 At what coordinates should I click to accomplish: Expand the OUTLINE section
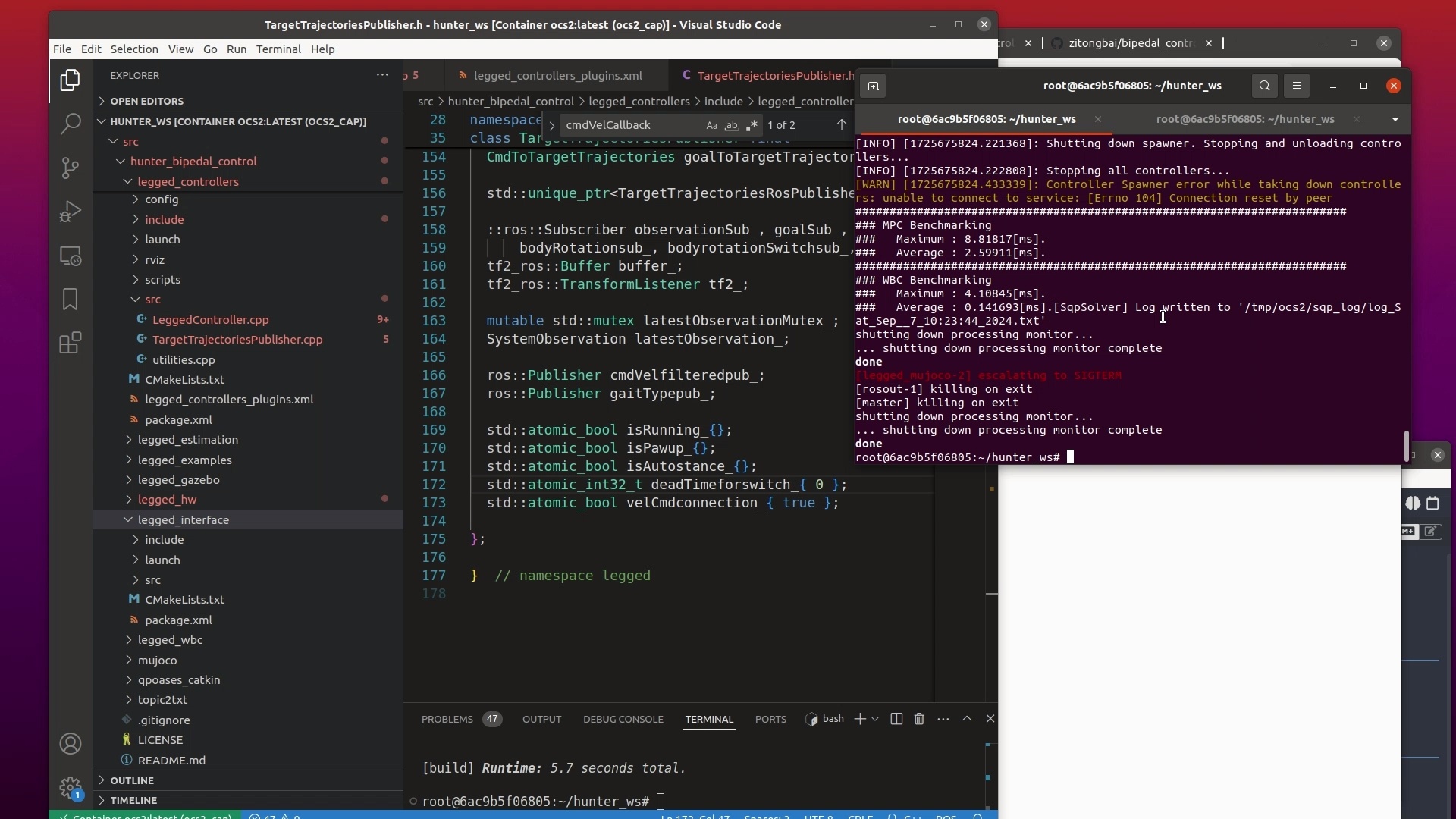[132, 780]
